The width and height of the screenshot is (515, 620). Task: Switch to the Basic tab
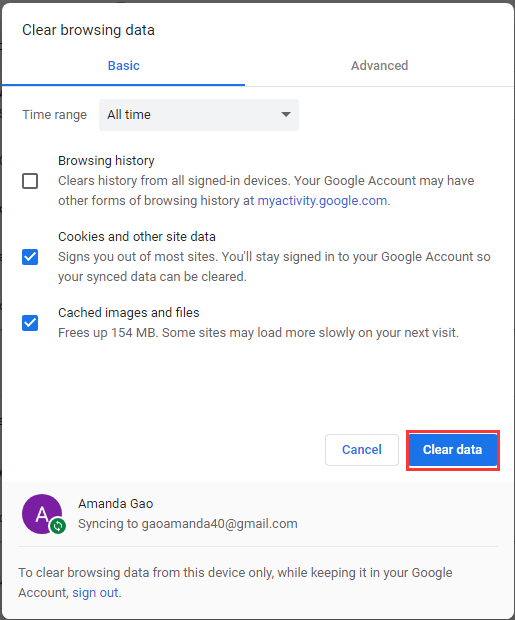123,66
